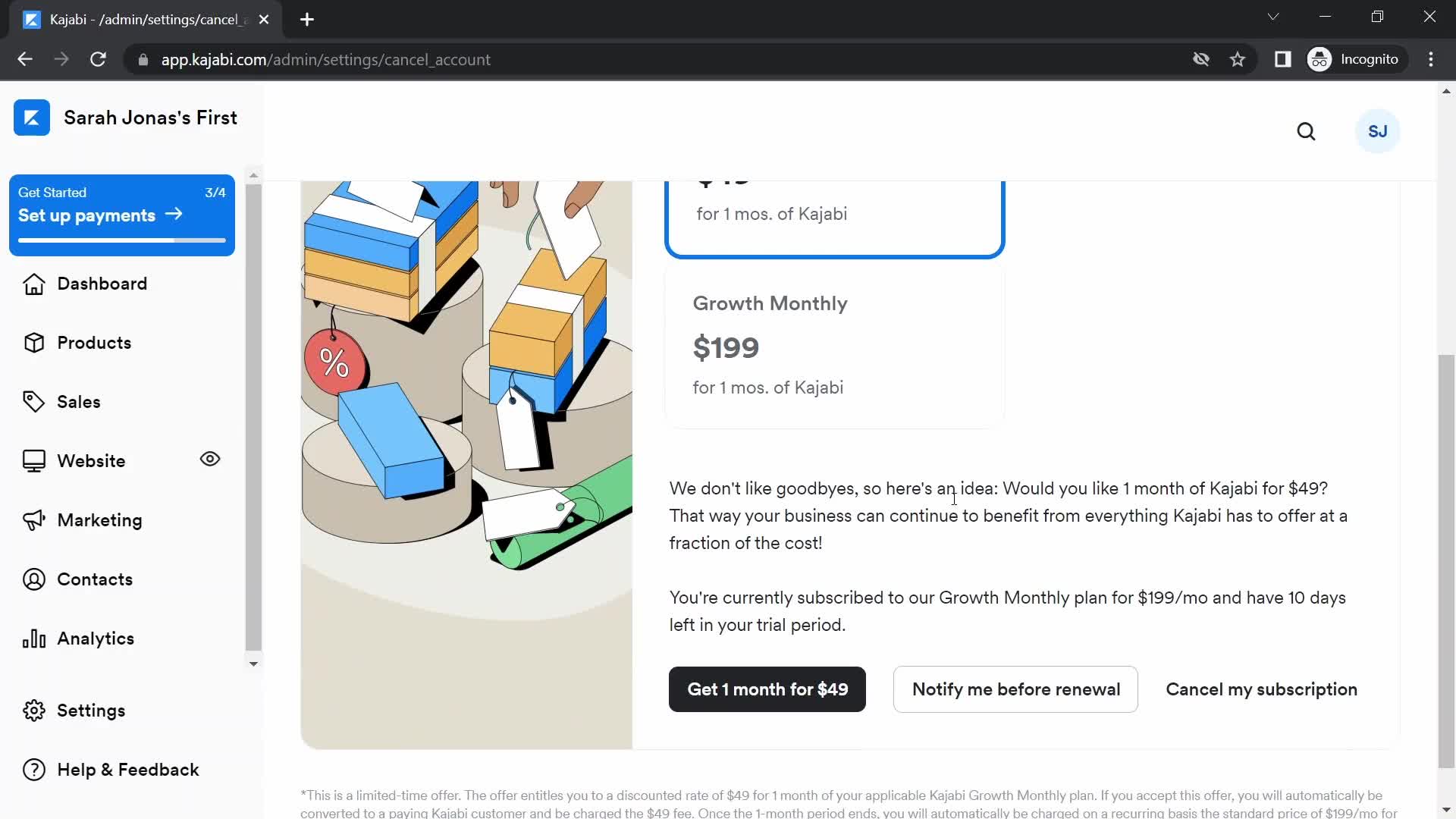This screenshot has height=819, width=1456.
Task: Navigate to Website settings
Action: click(91, 461)
